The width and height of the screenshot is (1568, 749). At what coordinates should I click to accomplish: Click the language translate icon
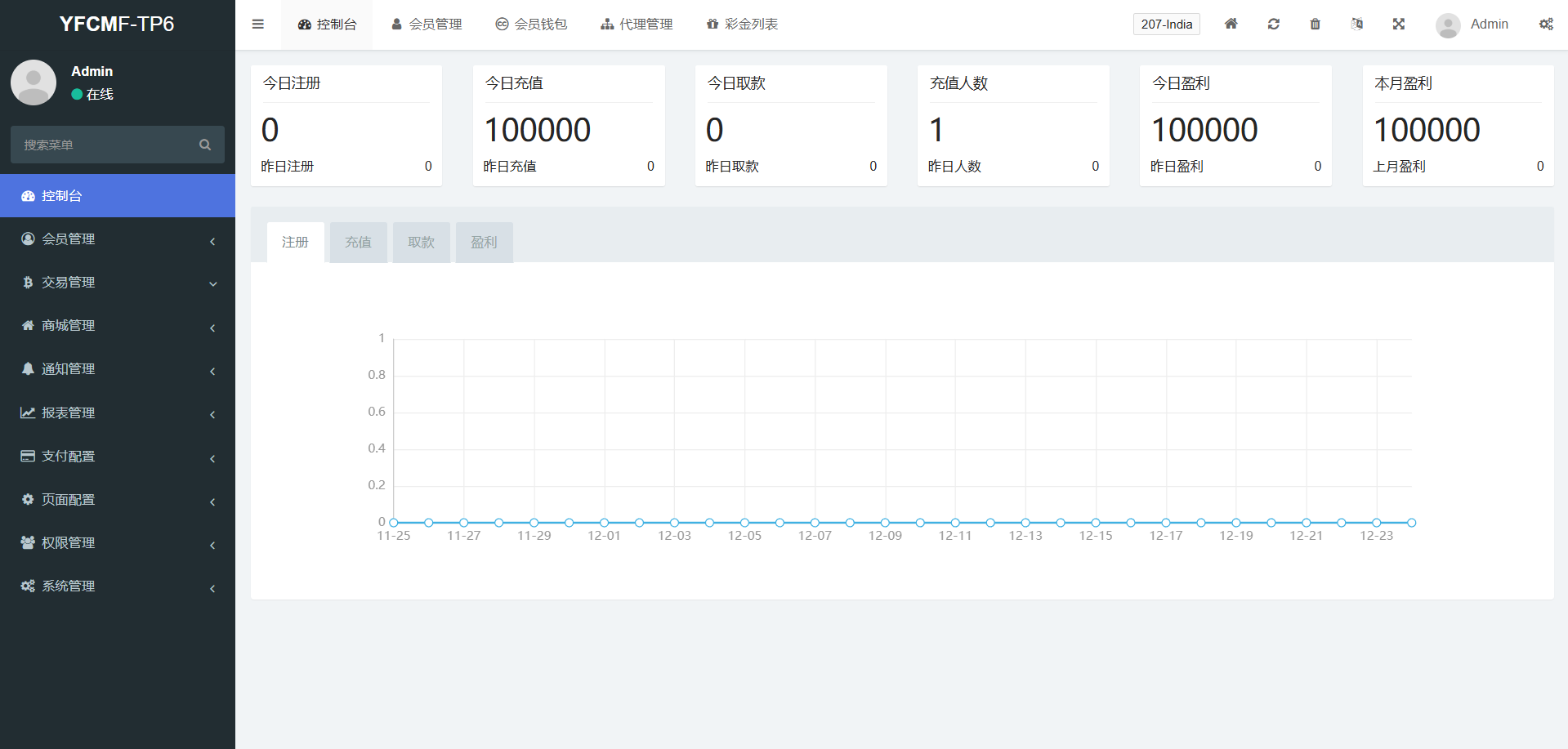point(1356,25)
